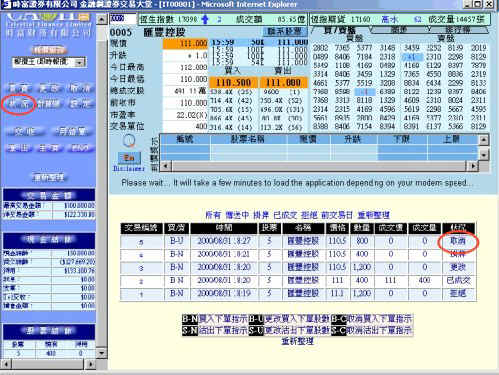The image size is (499, 375).
Task: Click the circular refresh icon above En
Action: [x=129, y=141]
